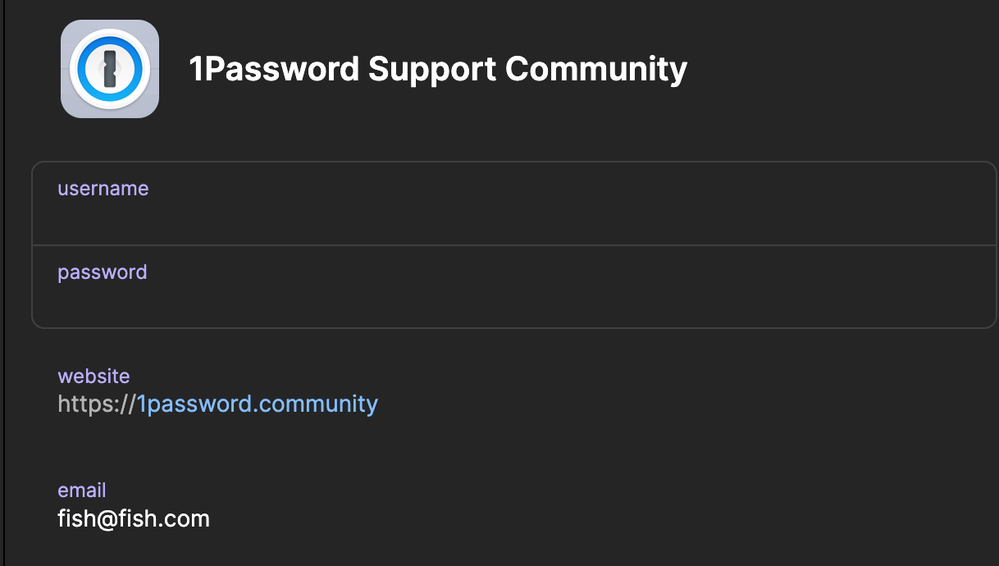Click the password field label
The height and width of the screenshot is (566, 999).
(102, 272)
